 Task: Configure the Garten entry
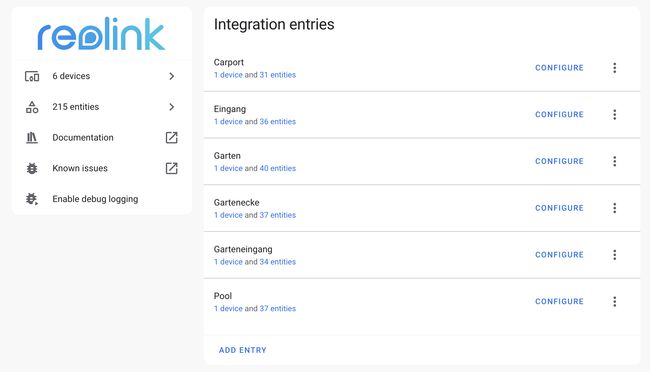(559, 161)
